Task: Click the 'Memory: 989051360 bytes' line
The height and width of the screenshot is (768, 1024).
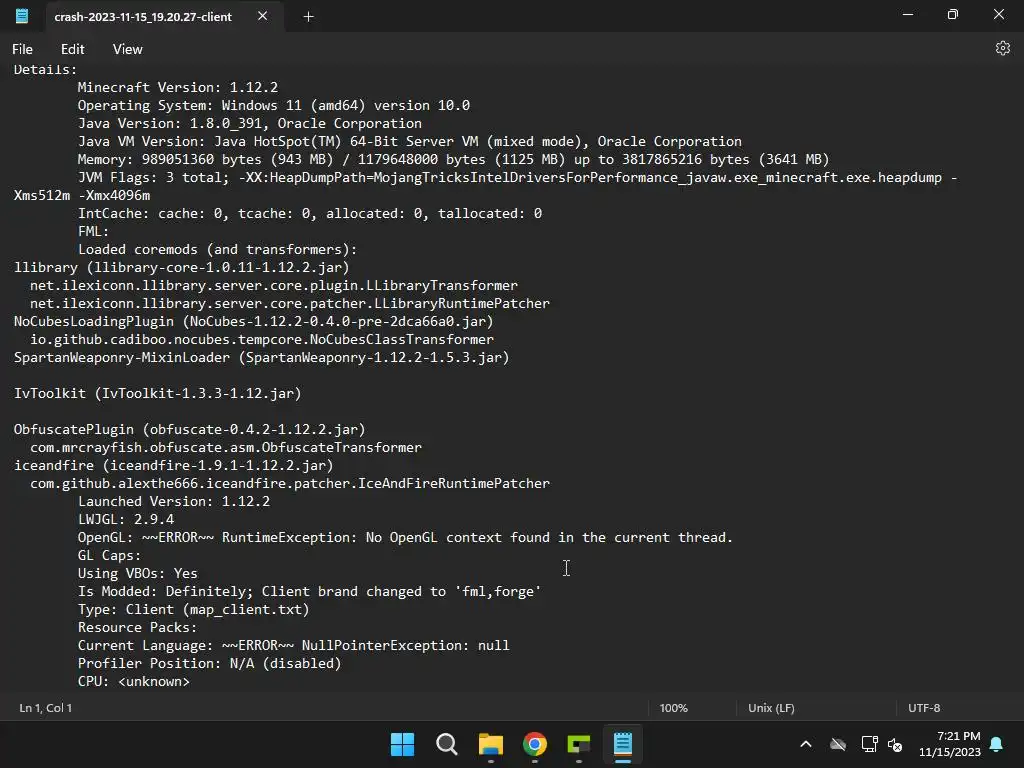Action: (x=453, y=159)
